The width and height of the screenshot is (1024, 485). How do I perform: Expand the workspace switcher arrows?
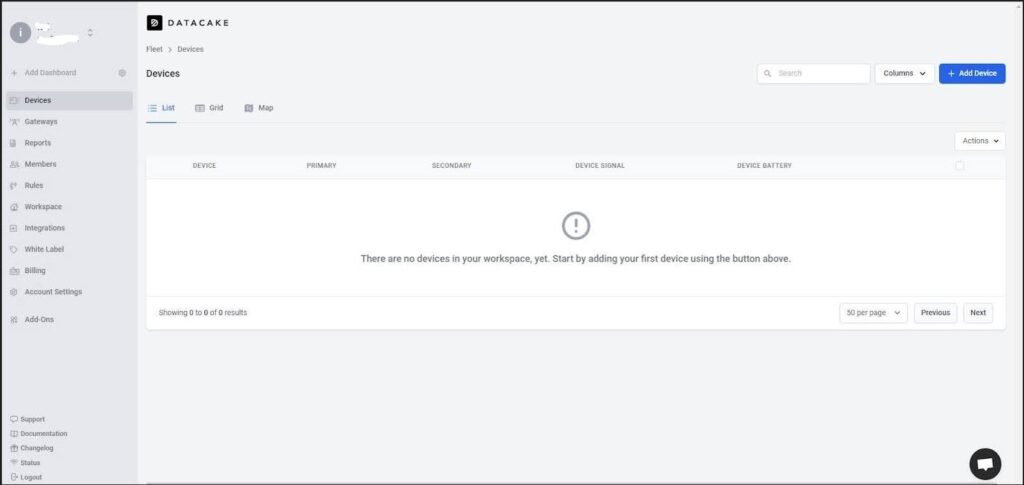[x=90, y=33]
